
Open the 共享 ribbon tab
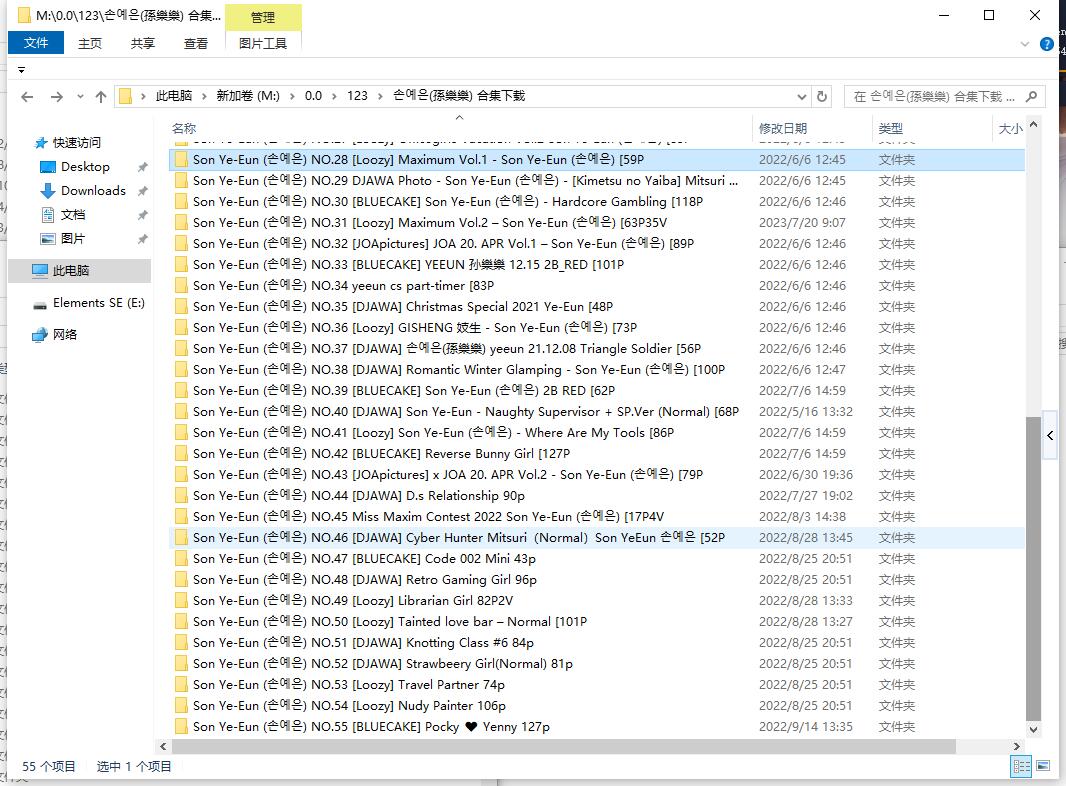point(143,44)
